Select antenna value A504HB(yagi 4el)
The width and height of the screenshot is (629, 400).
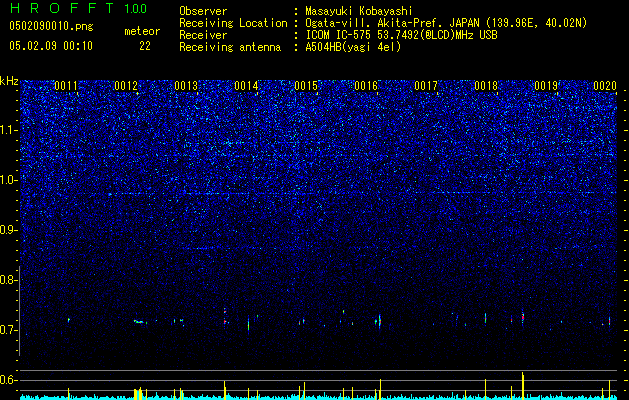coord(353,47)
